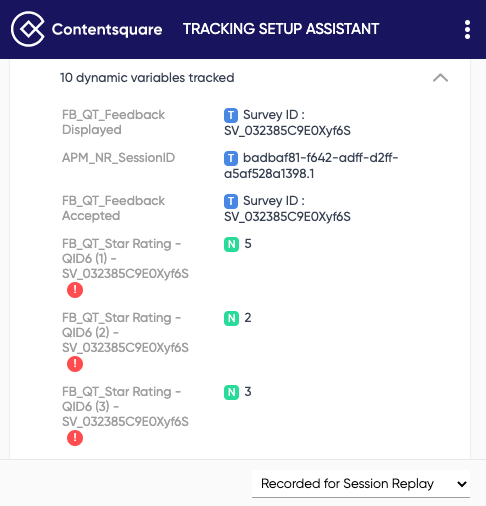
Task: Click the T type badge beside APM_NR_SessionID value
Action: tap(231, 158)
